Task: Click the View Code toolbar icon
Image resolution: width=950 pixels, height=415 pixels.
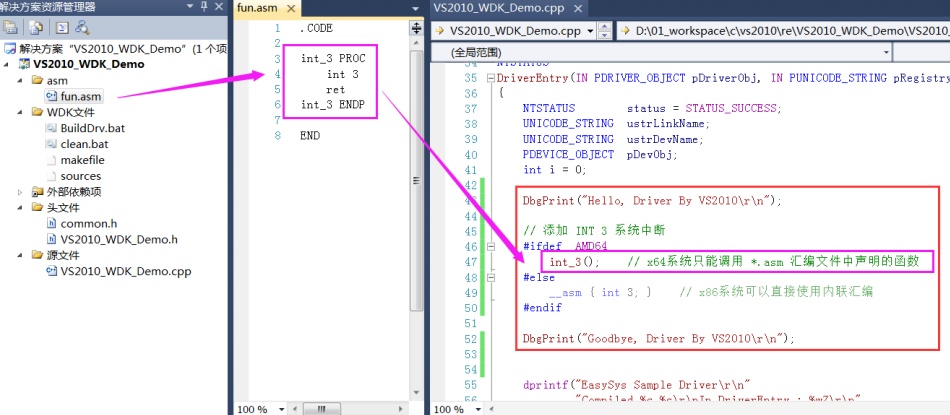Action: click(62, 27)
